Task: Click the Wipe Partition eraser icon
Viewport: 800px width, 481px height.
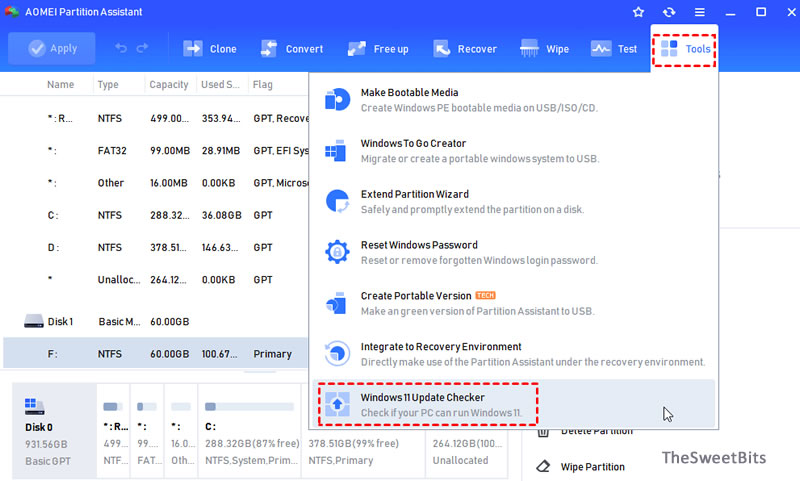Action: tap(543, 466)
